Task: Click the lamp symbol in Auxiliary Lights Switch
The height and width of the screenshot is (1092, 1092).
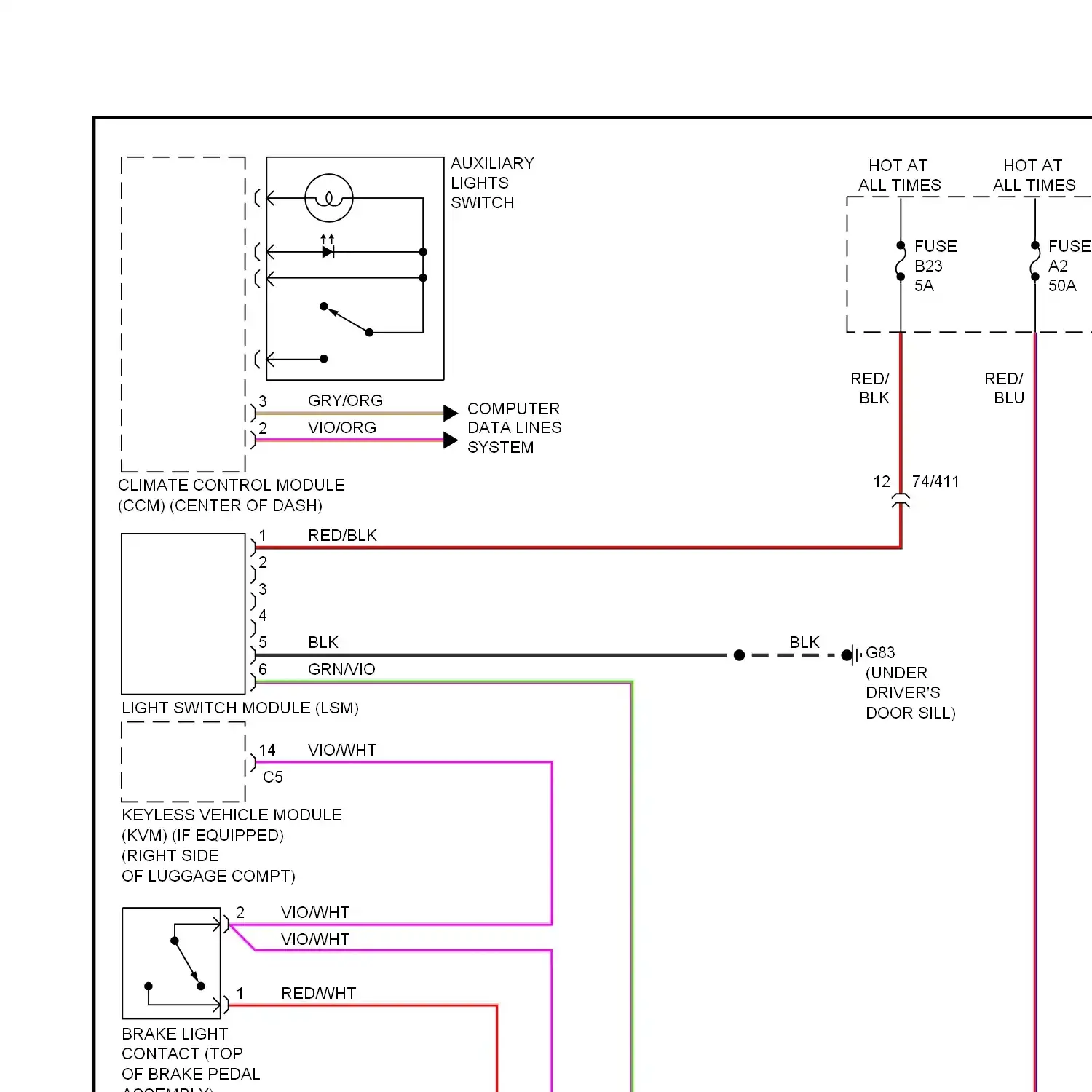Action: coord(329,198)
